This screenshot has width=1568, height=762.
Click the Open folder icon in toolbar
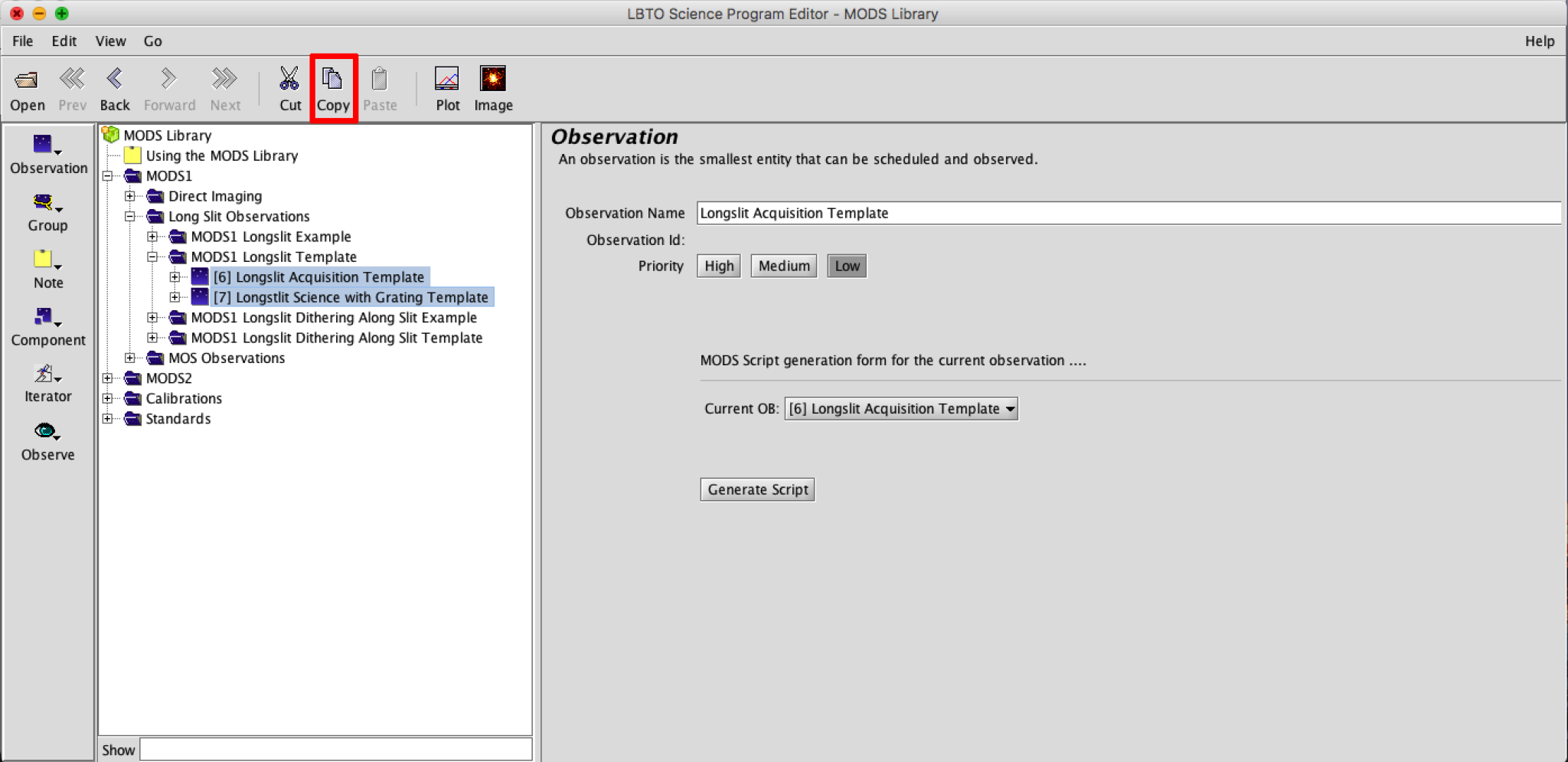[x=27, y=80]
